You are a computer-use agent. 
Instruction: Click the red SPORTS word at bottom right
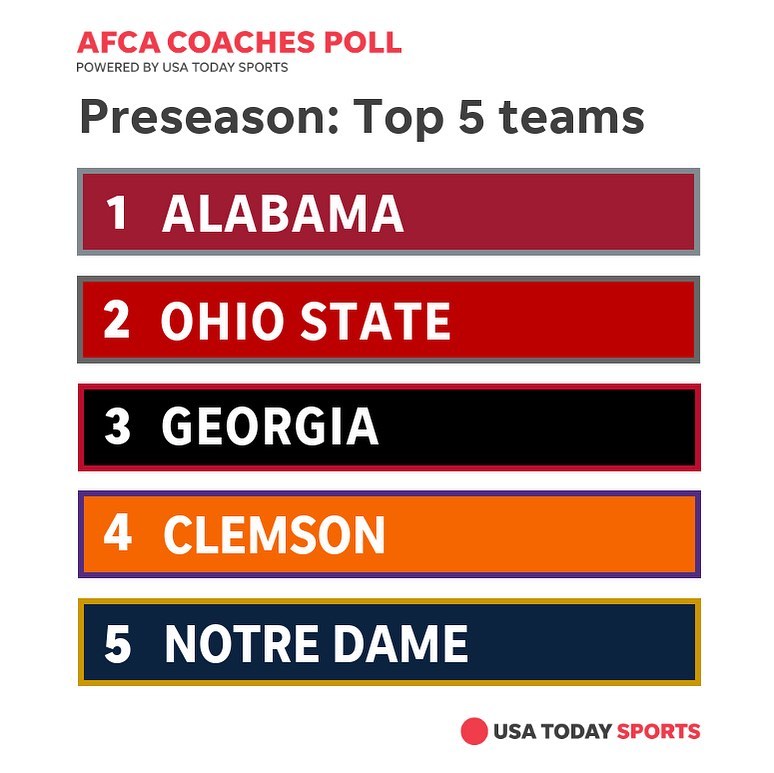[658, 732]
